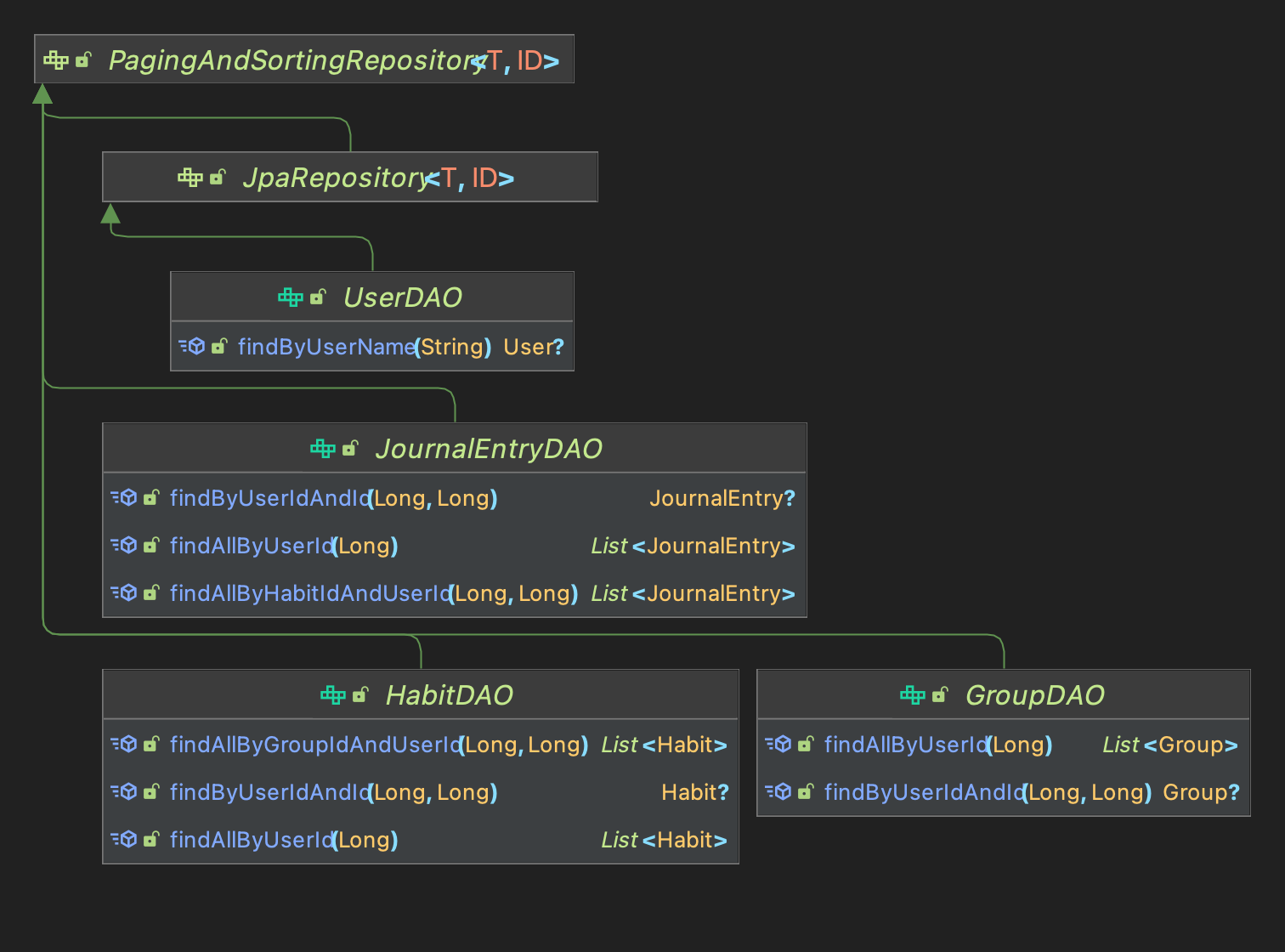
Task: Click List<Habit> return type of HabitDAO findAllByUserId
Action: pos(665,840)
